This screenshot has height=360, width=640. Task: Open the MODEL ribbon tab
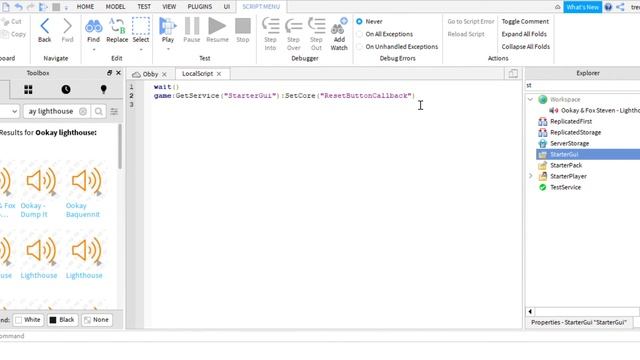coord(116,7)
